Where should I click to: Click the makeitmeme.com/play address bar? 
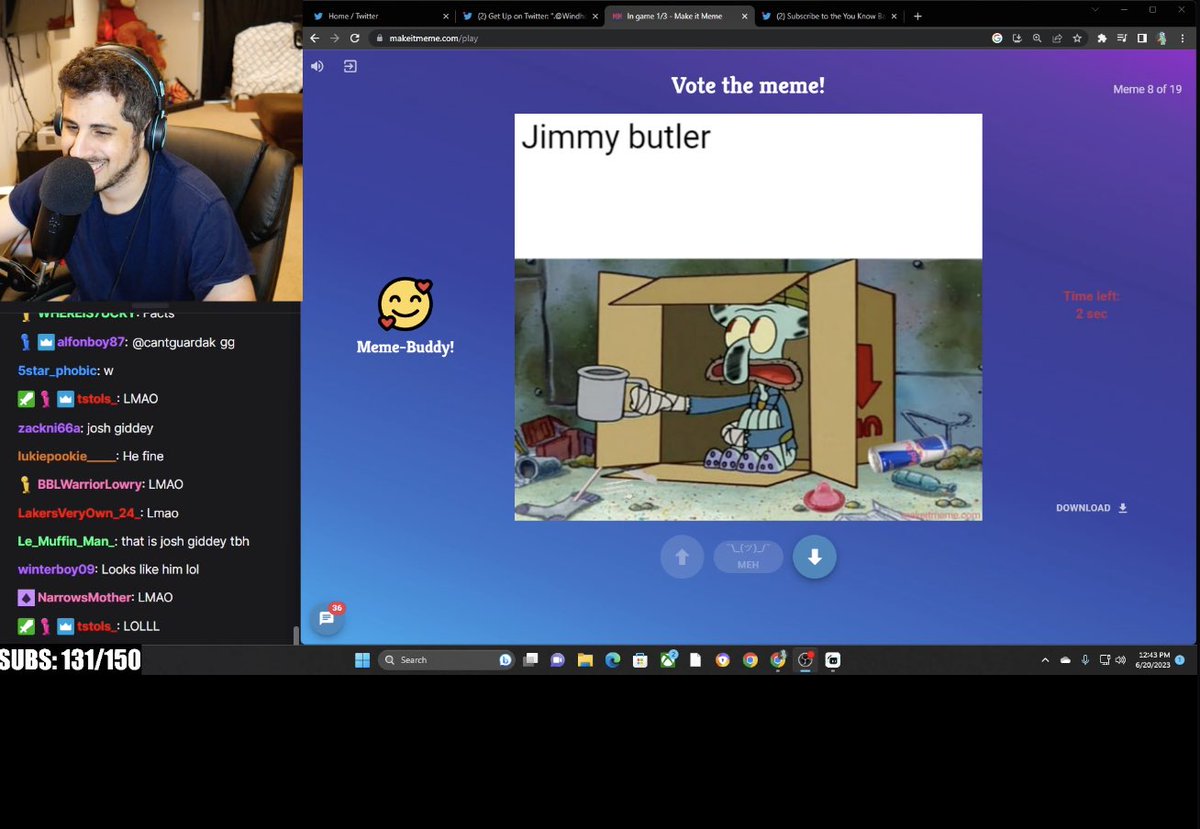pos(680,38)
